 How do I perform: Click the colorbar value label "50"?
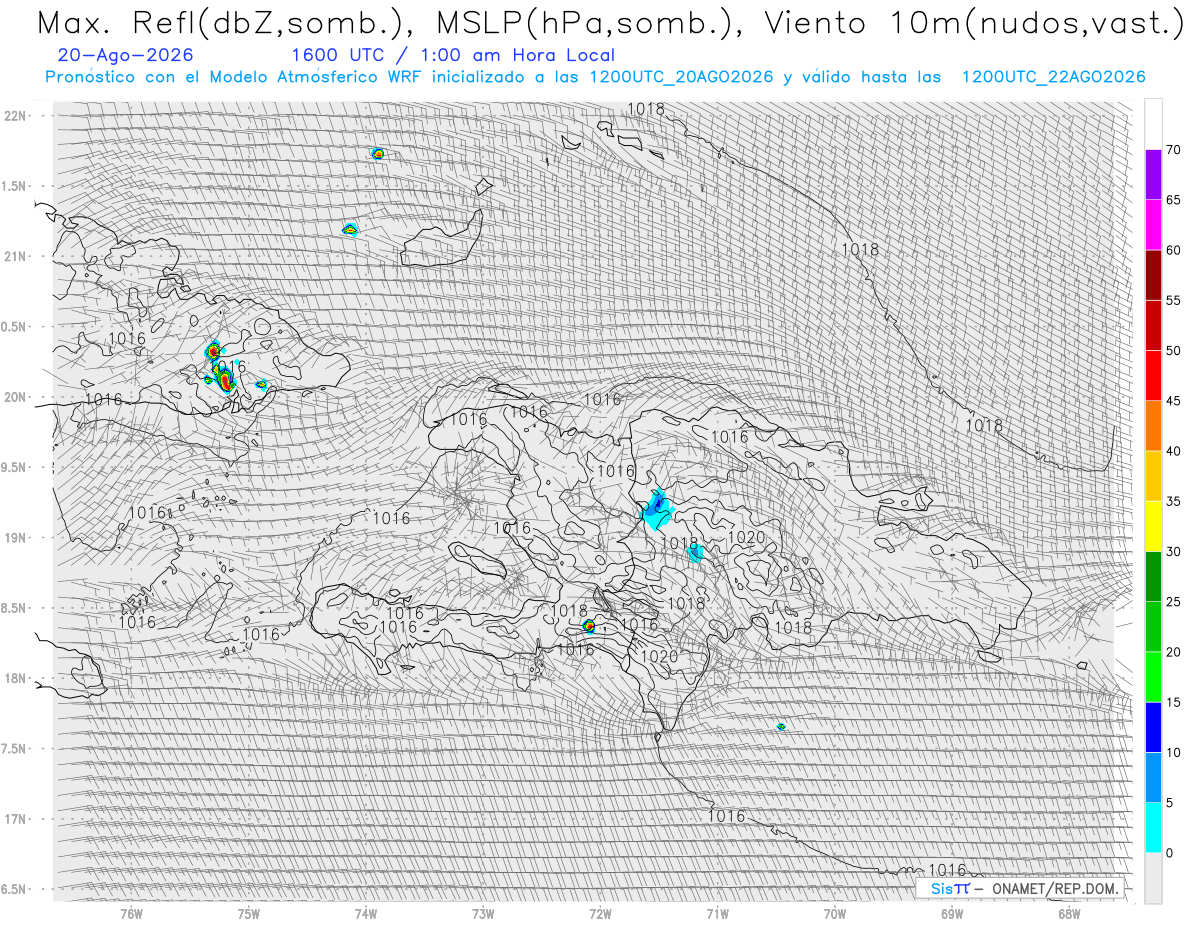coord(1173,351)
